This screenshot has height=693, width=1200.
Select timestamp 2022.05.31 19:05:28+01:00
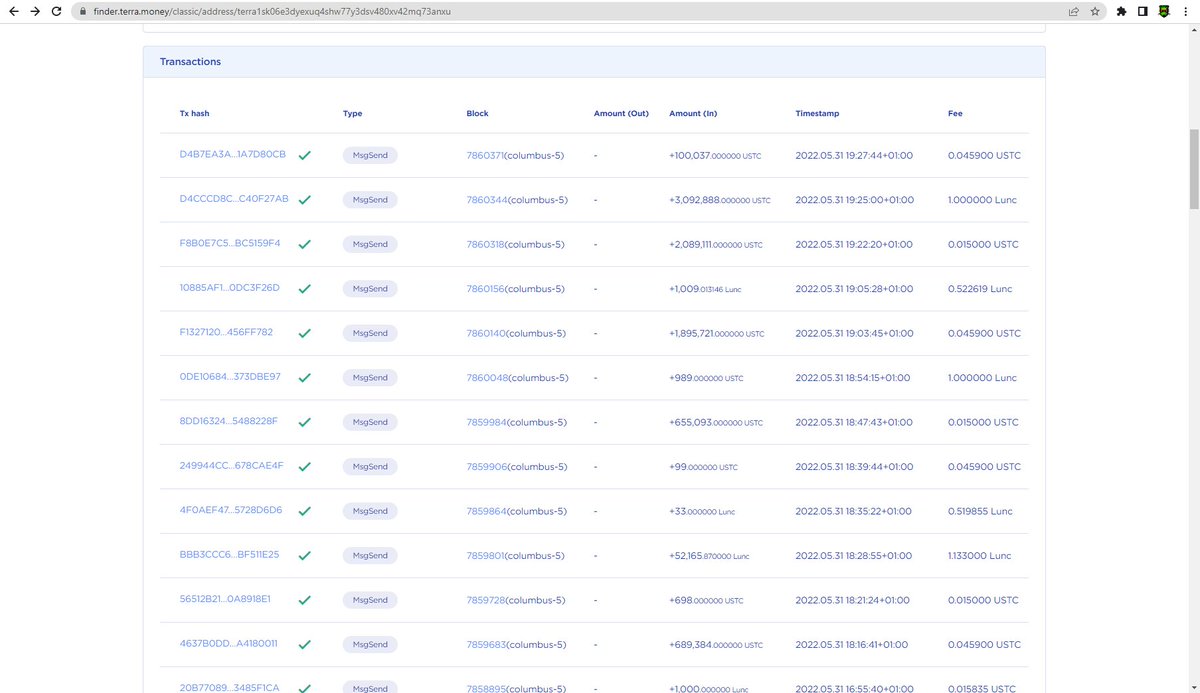tap(854, 288)
